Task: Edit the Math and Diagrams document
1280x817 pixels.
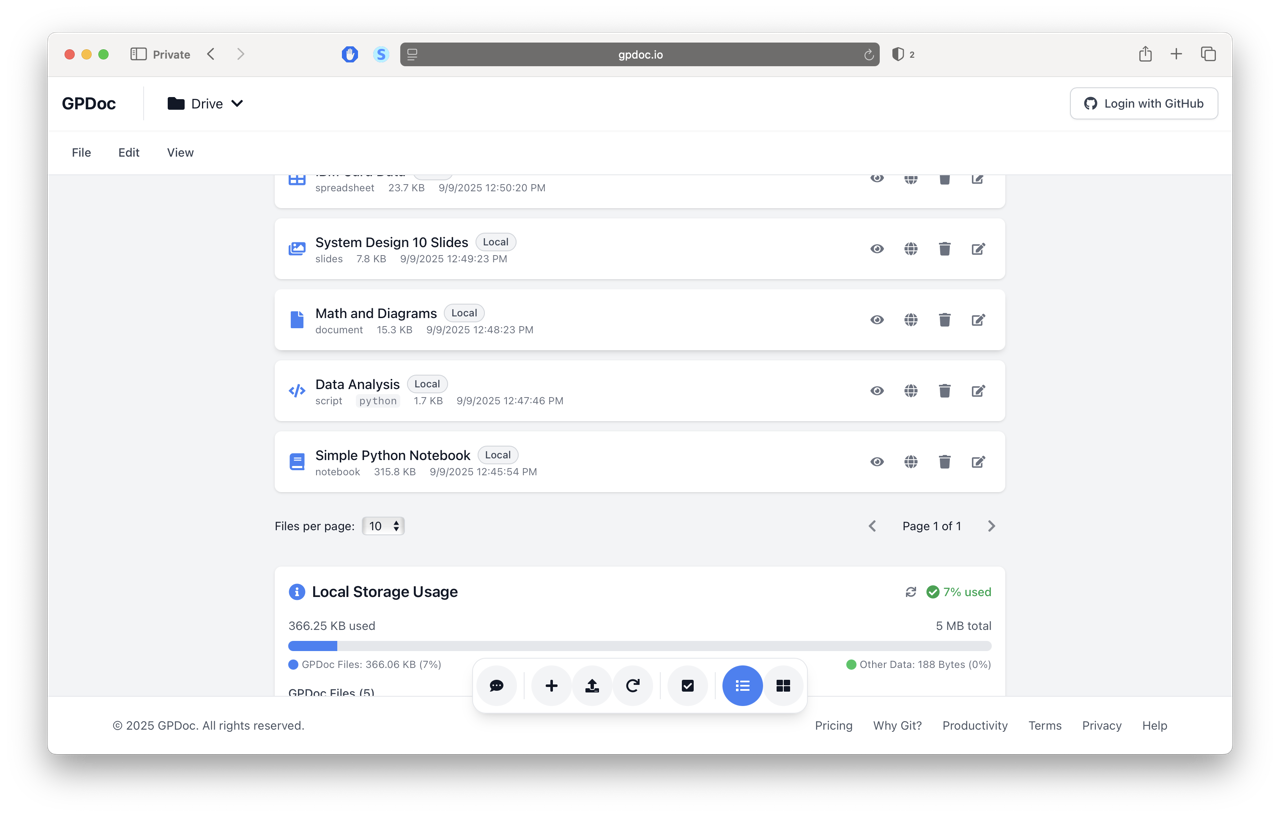Action: pyautogui.click(x=978, y=320)
